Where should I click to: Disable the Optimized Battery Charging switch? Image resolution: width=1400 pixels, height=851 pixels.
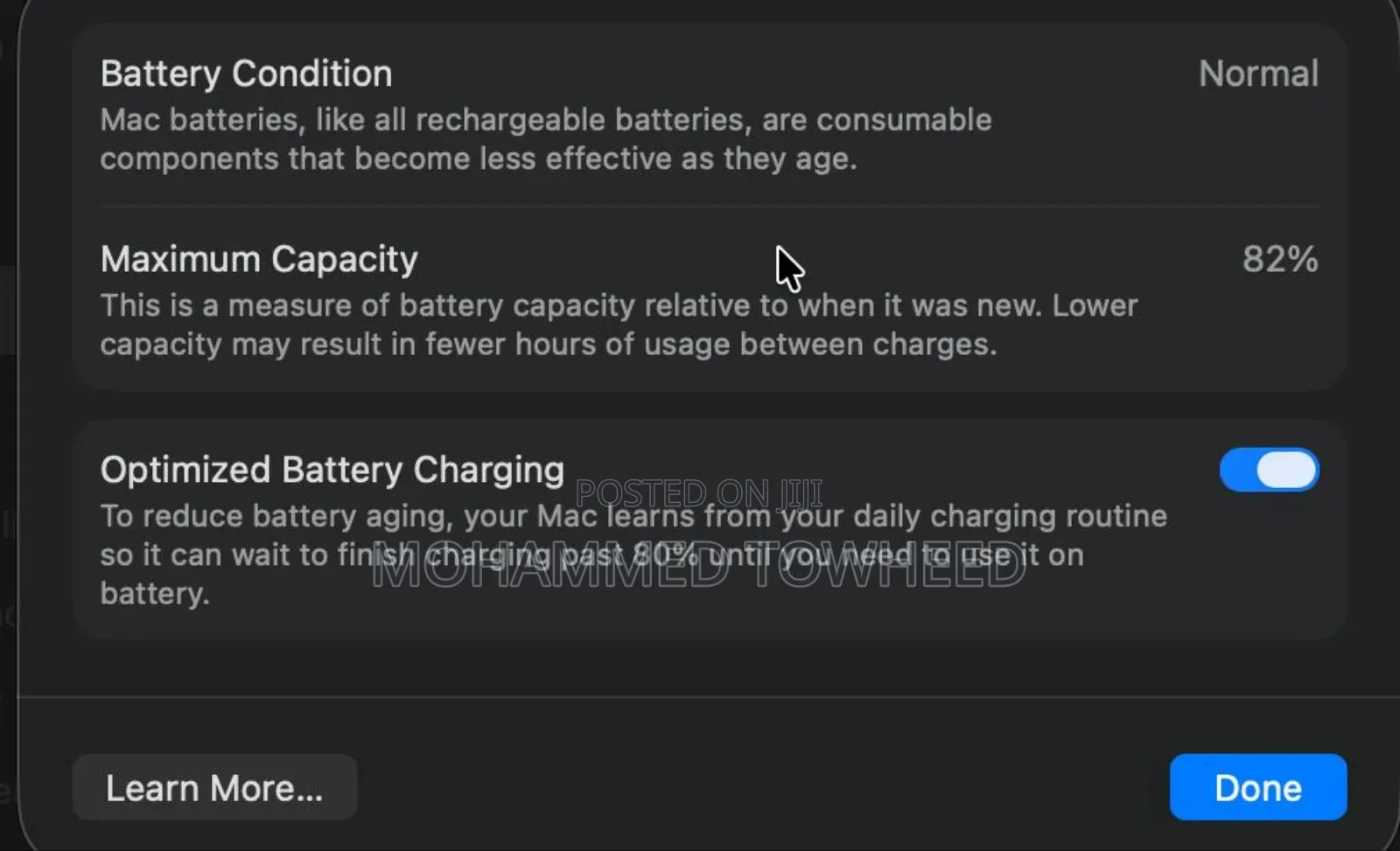(1269, 471)
